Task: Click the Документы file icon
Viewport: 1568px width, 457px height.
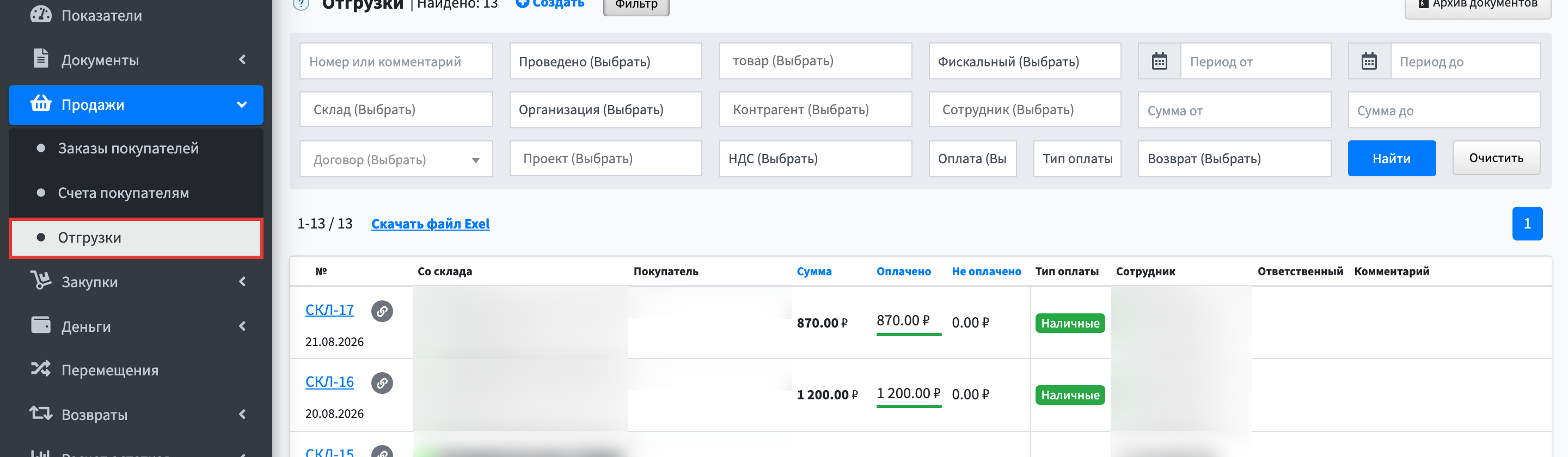Action: 41,58
